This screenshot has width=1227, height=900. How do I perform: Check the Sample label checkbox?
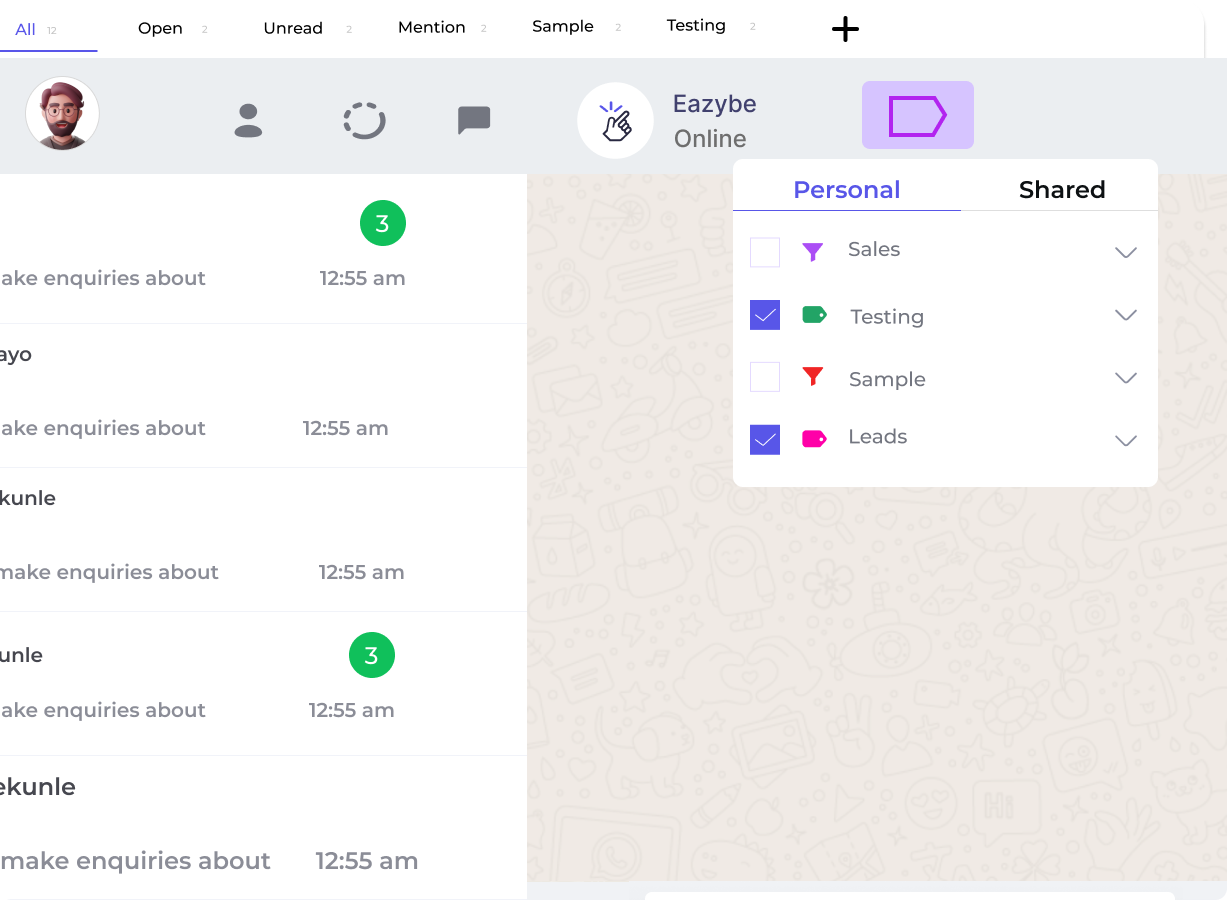(765, 377)
